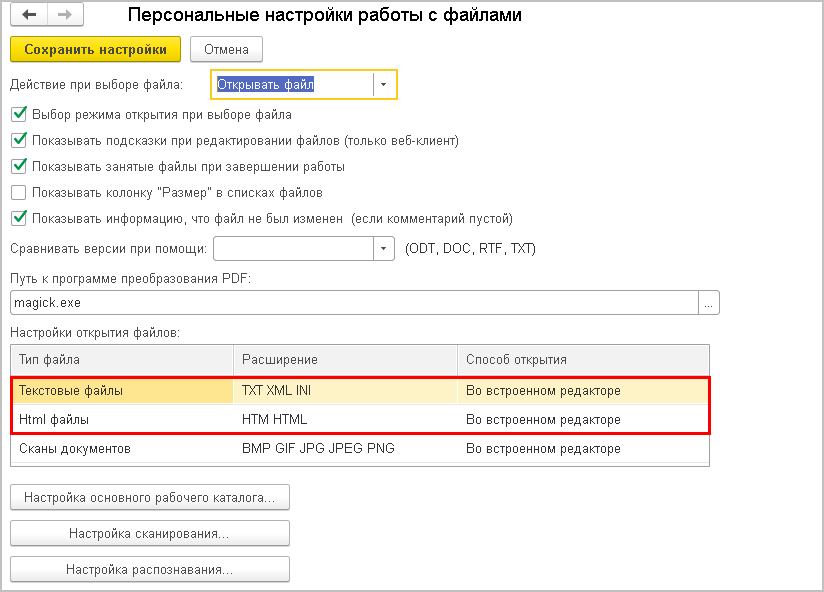Viewport: 824px width, 592px height.
Task: Select the 'Html файлы' table row
Action: pos(120,419)
